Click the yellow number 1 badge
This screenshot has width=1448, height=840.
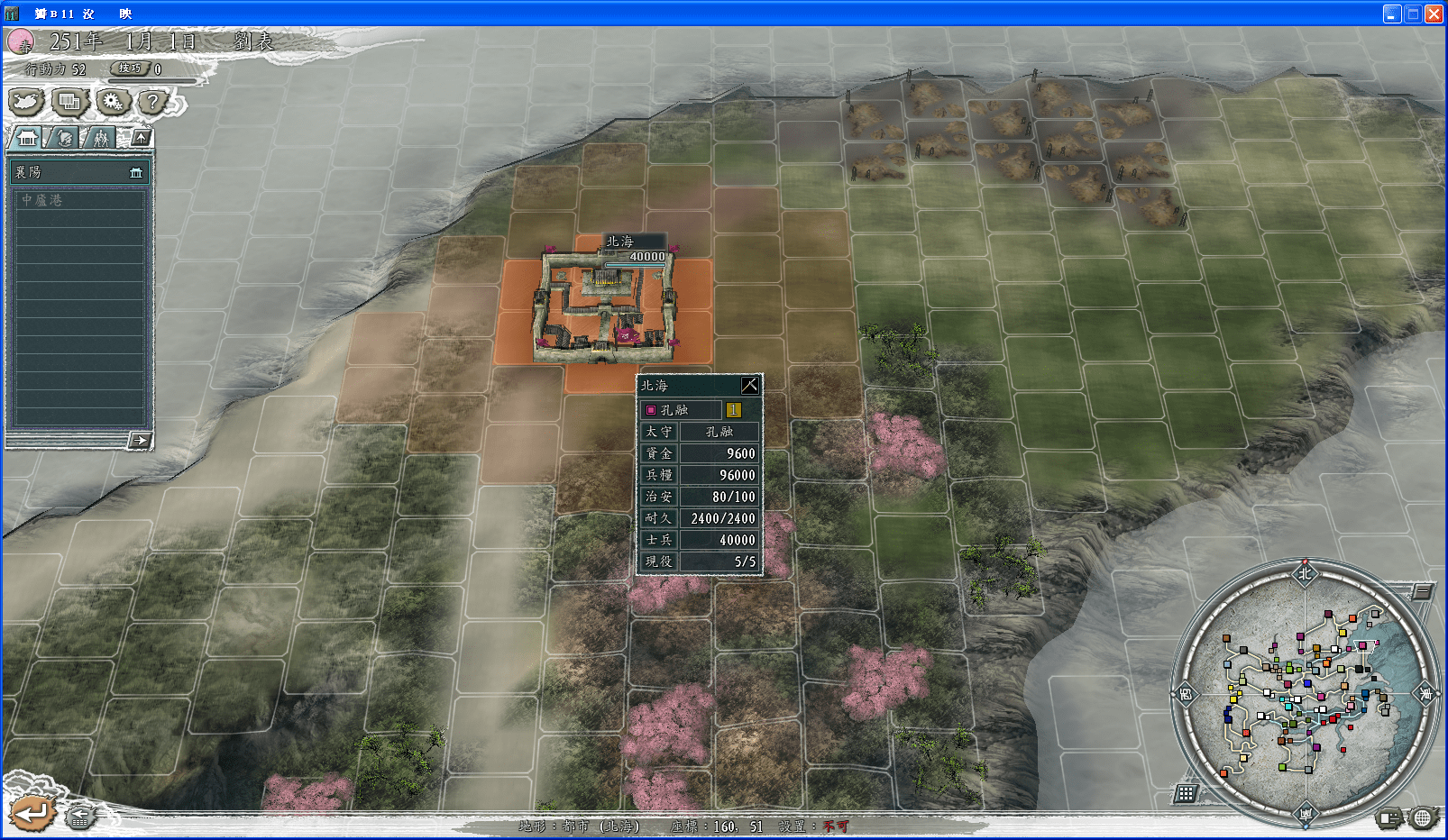tap(733, 409)
